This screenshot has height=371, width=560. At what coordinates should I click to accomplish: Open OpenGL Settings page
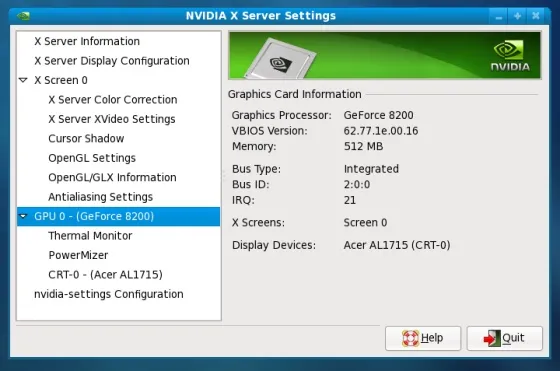click(92, 158)
